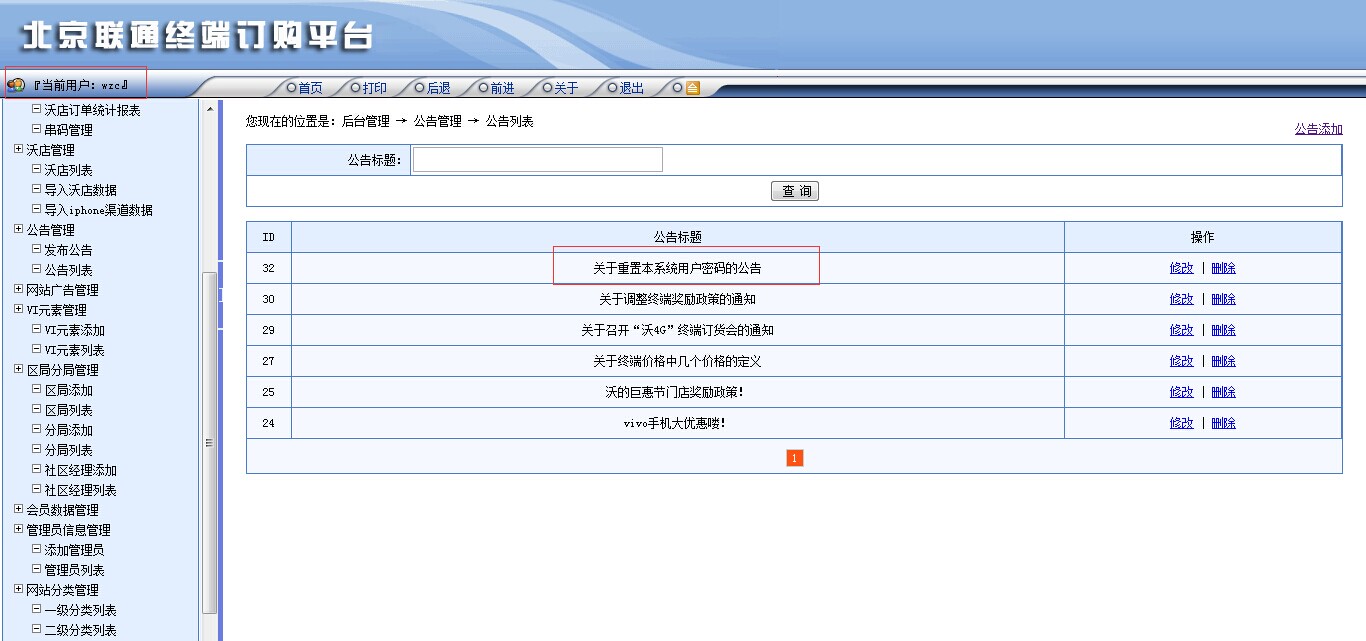The image size is (1366, 641).
Task: Open 区局添加 in the sidebar
Action: (x=68, y=390)
